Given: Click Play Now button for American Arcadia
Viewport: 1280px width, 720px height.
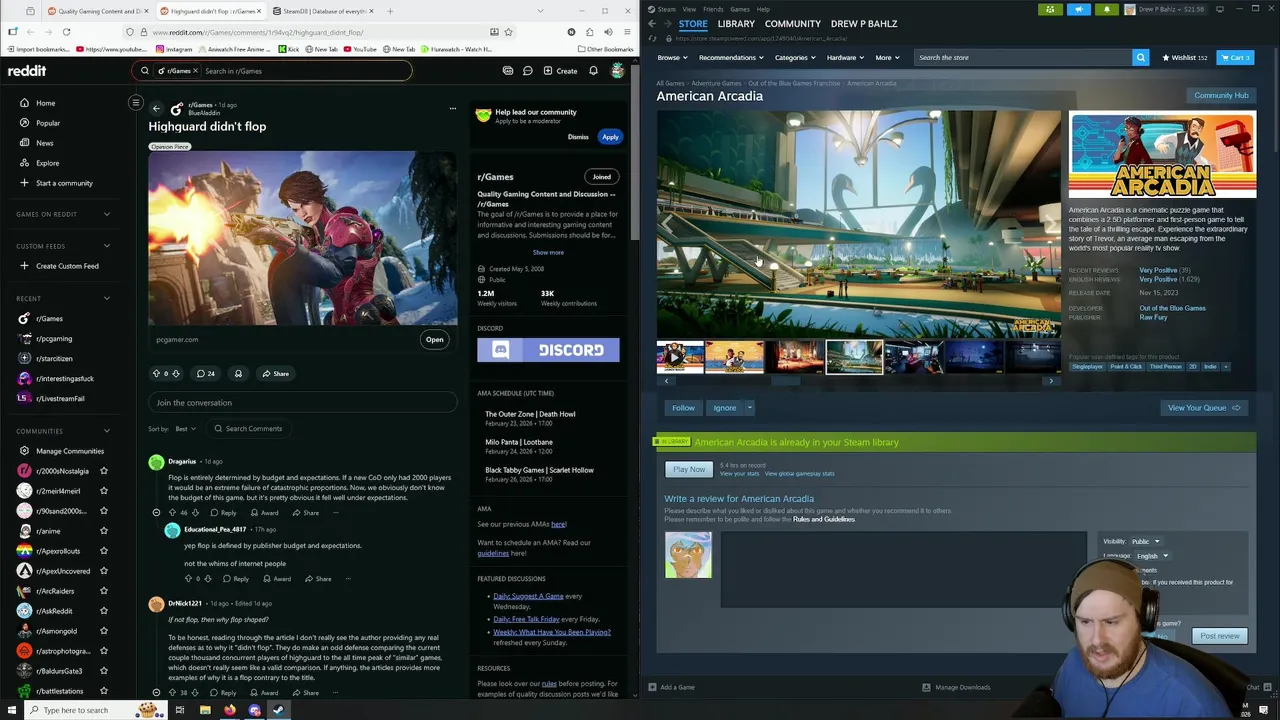Looking at the screenshot, I should coord(689,469).
